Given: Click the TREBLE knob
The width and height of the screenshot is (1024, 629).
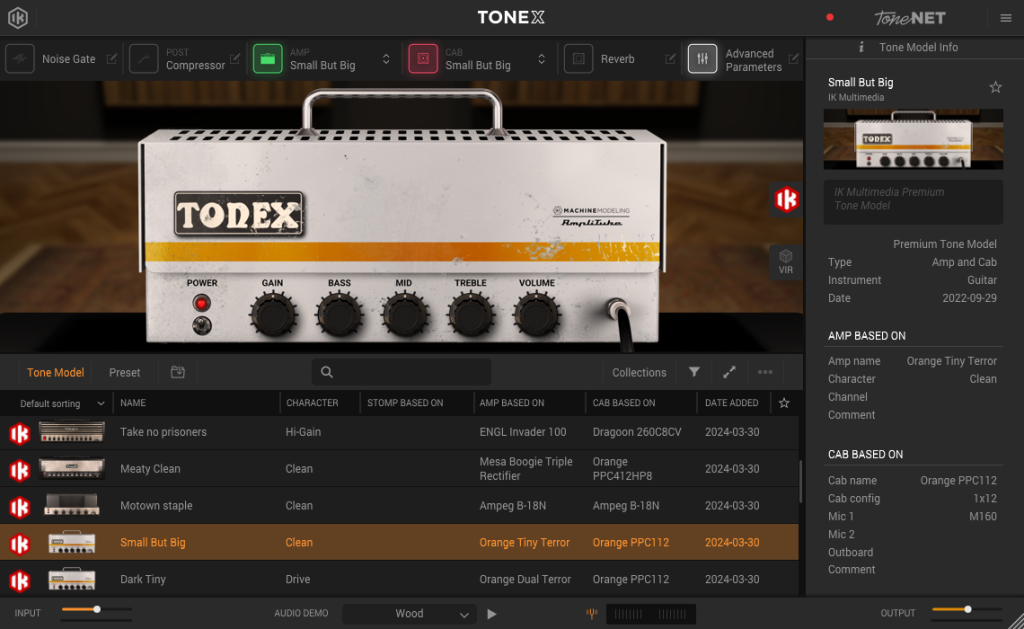Looking at the screenshot, I should click(470, 315).
